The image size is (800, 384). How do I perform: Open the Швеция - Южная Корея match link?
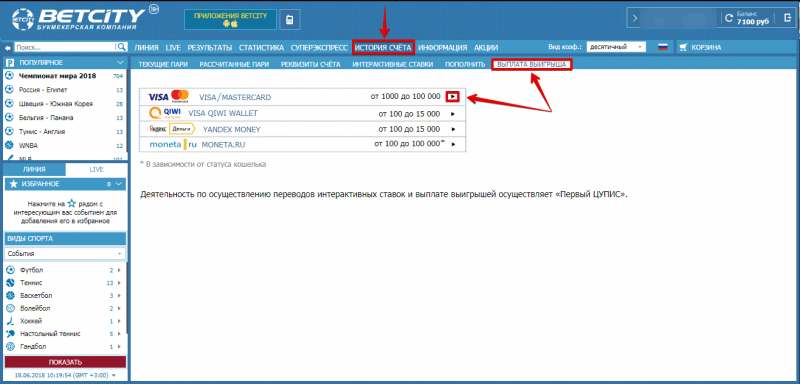pos(56,104)
